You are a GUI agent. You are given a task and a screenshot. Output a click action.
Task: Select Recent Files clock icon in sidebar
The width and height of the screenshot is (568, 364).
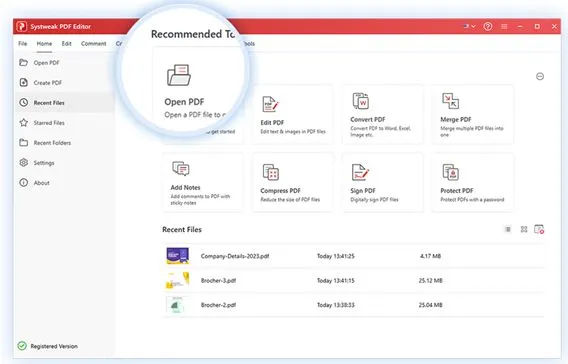pos(24,102)
